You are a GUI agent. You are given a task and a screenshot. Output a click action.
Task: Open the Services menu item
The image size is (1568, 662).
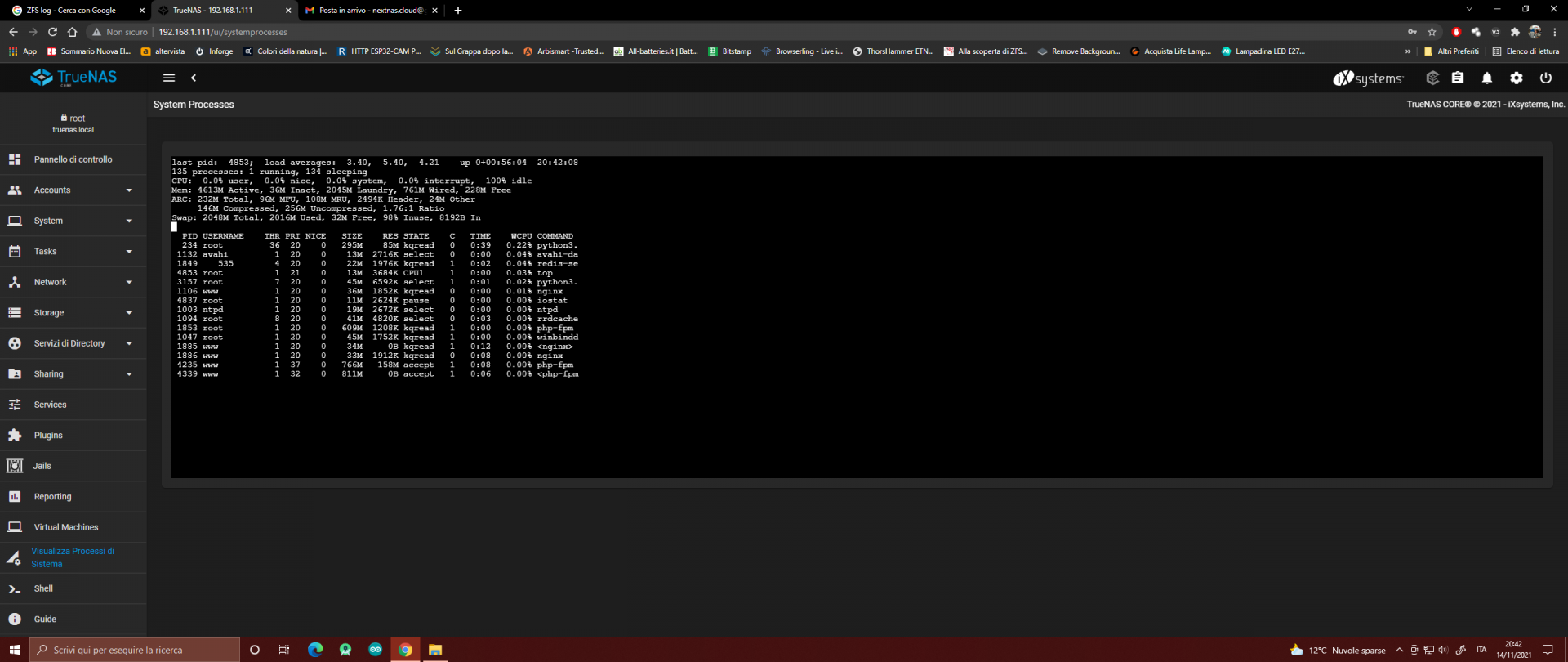73,405
